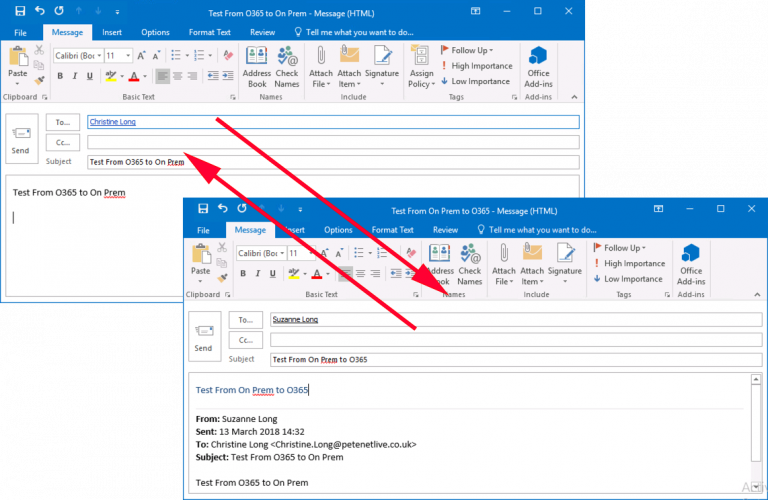
Task: Click message body scrollbar in front window
Action: 756,433
